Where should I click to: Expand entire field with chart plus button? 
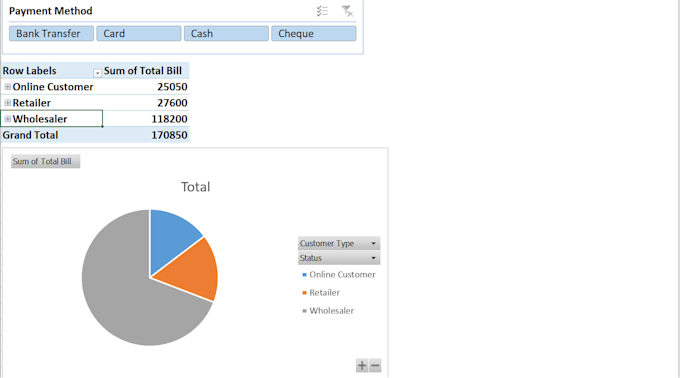pyautogui.click(x=362, y=365)
